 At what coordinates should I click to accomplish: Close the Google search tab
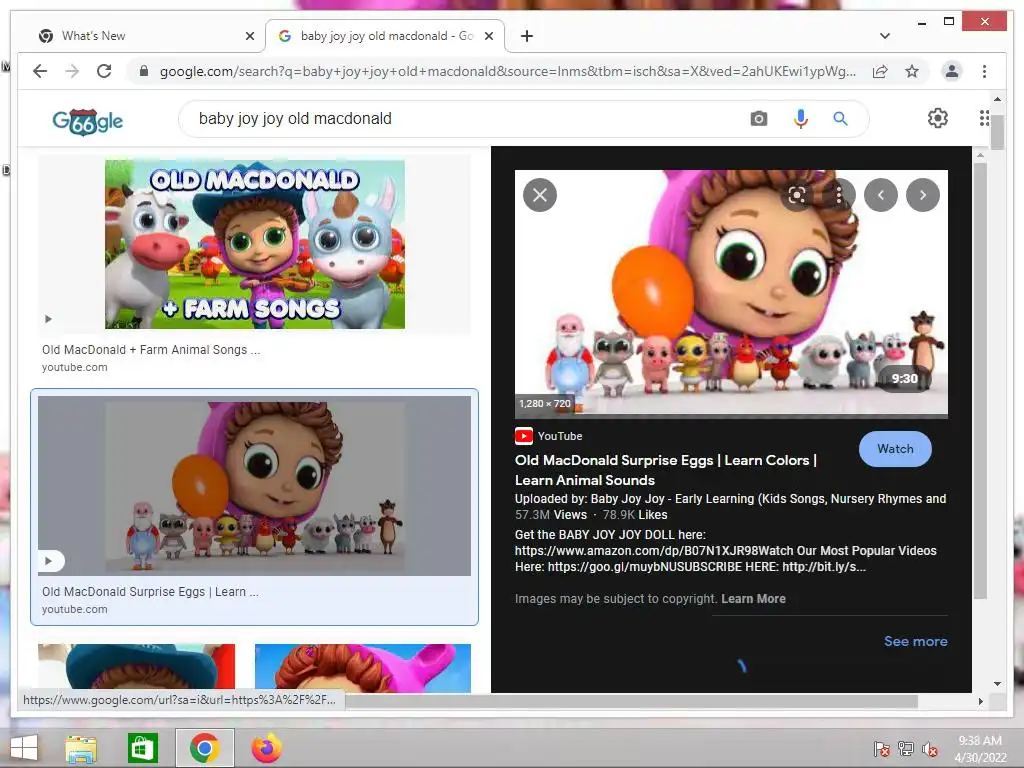(488, 36)
